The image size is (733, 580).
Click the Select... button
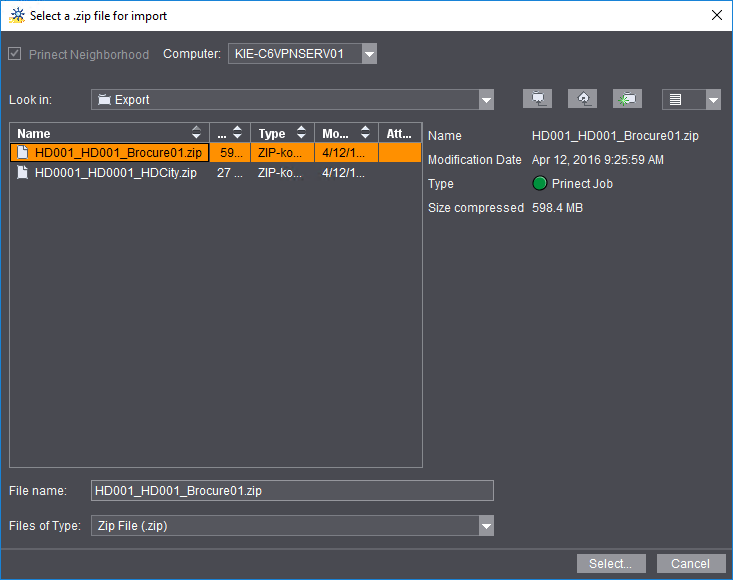pos(611,564)
